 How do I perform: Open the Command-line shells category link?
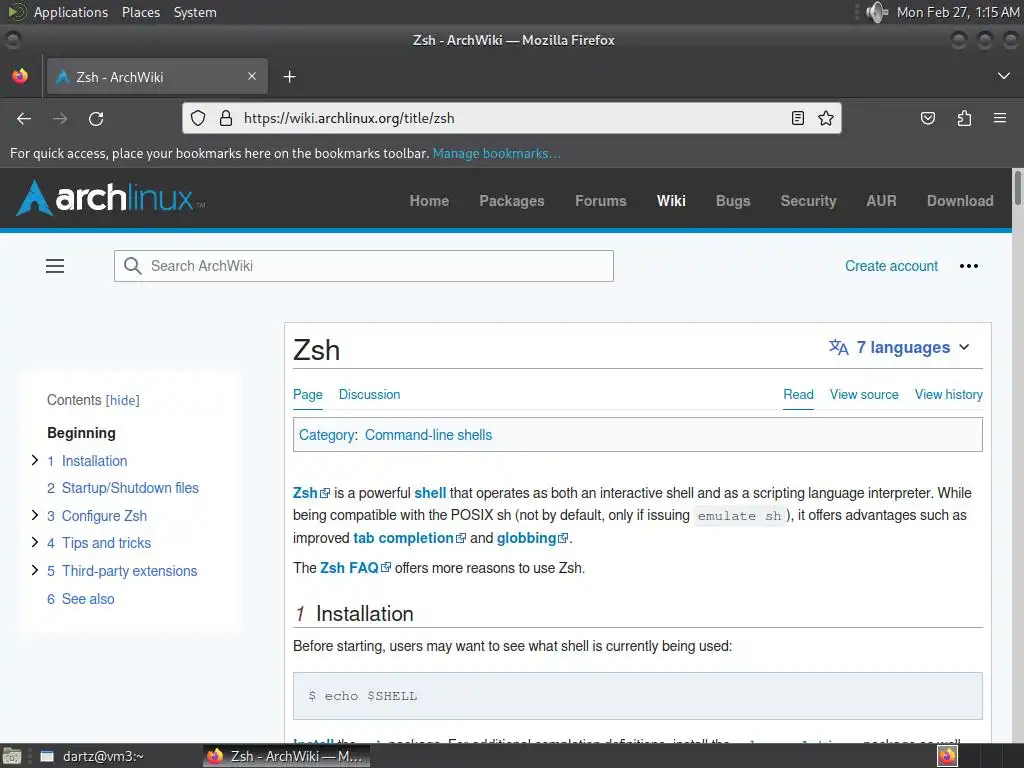(428, 435)
